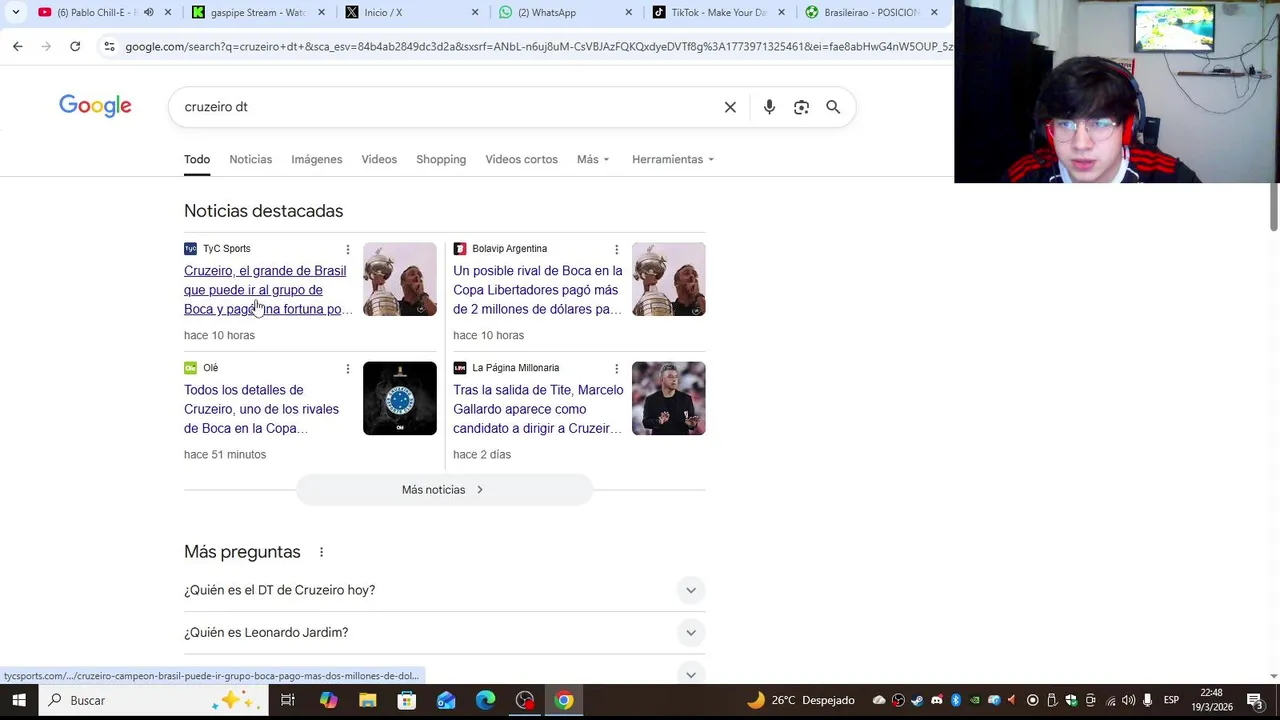
Task: Open three-dot menu for La Página Millonaria article
Action: pos(617,368)
